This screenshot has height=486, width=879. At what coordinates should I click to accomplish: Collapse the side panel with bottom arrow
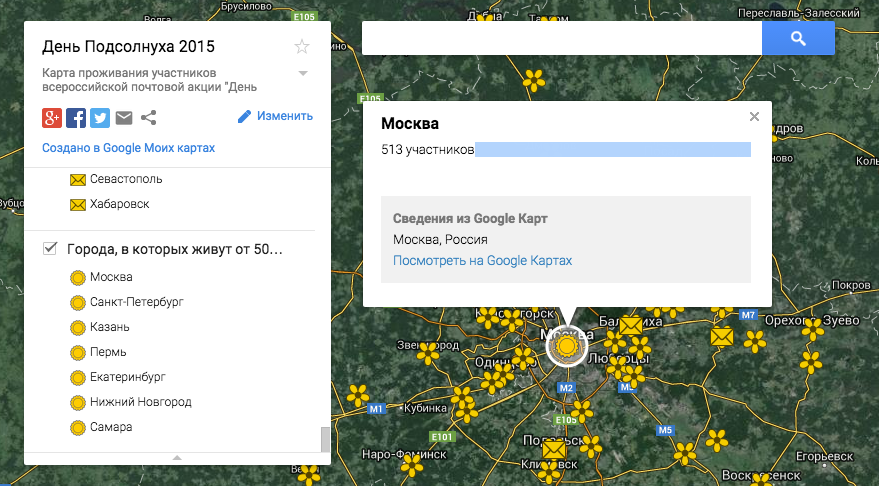tap(177, 458)
